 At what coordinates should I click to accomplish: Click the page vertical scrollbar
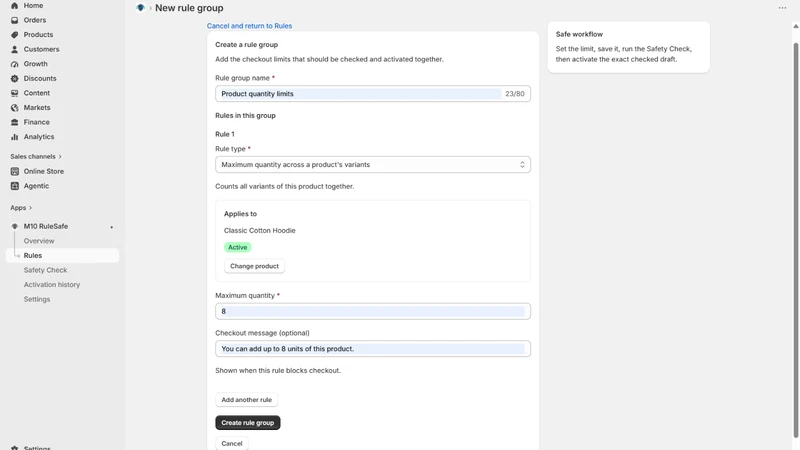(x=795, y=240)
